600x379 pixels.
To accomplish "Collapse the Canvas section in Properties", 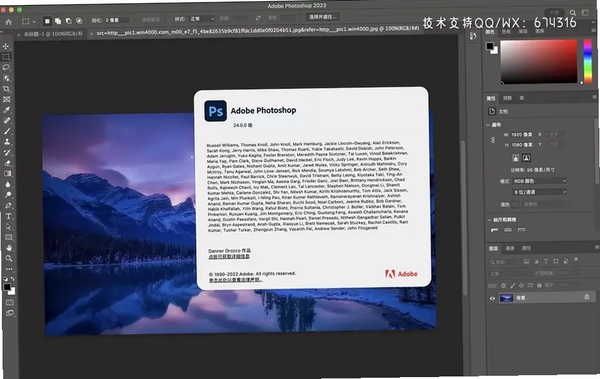I will pyautogui.click(x=488, y=125).
